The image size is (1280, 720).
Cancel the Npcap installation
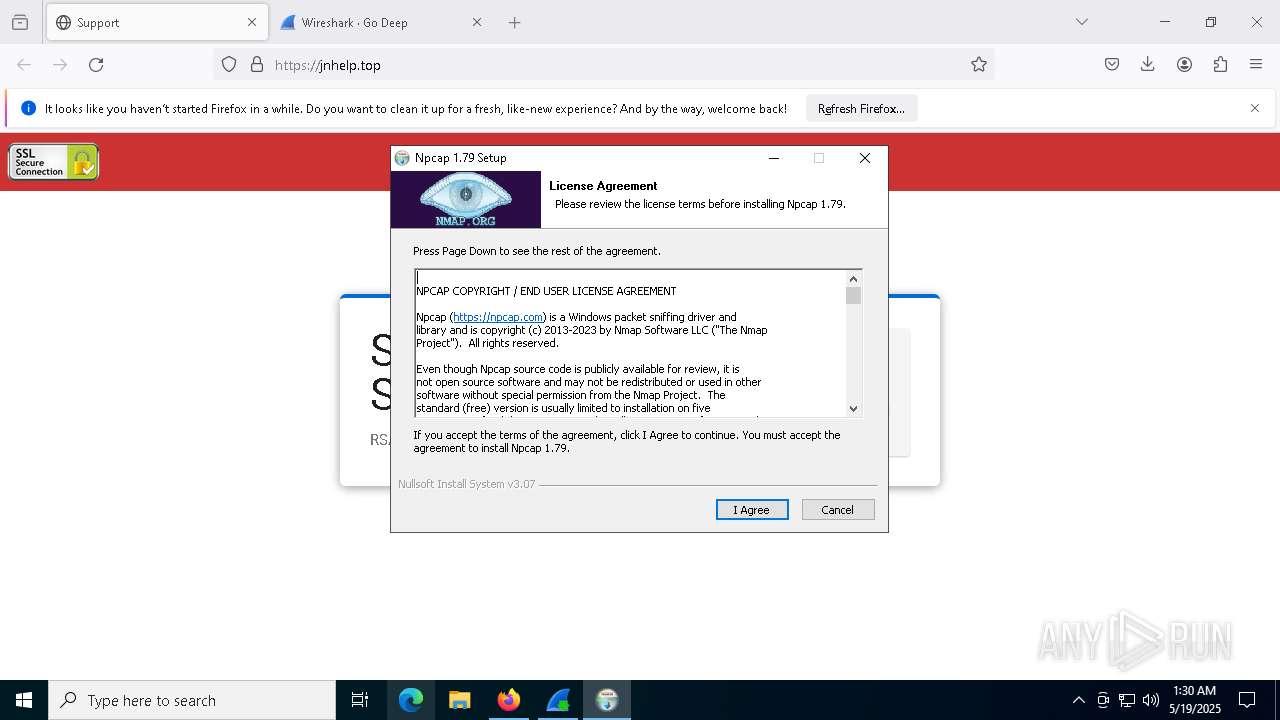click(x=838, y=510)
